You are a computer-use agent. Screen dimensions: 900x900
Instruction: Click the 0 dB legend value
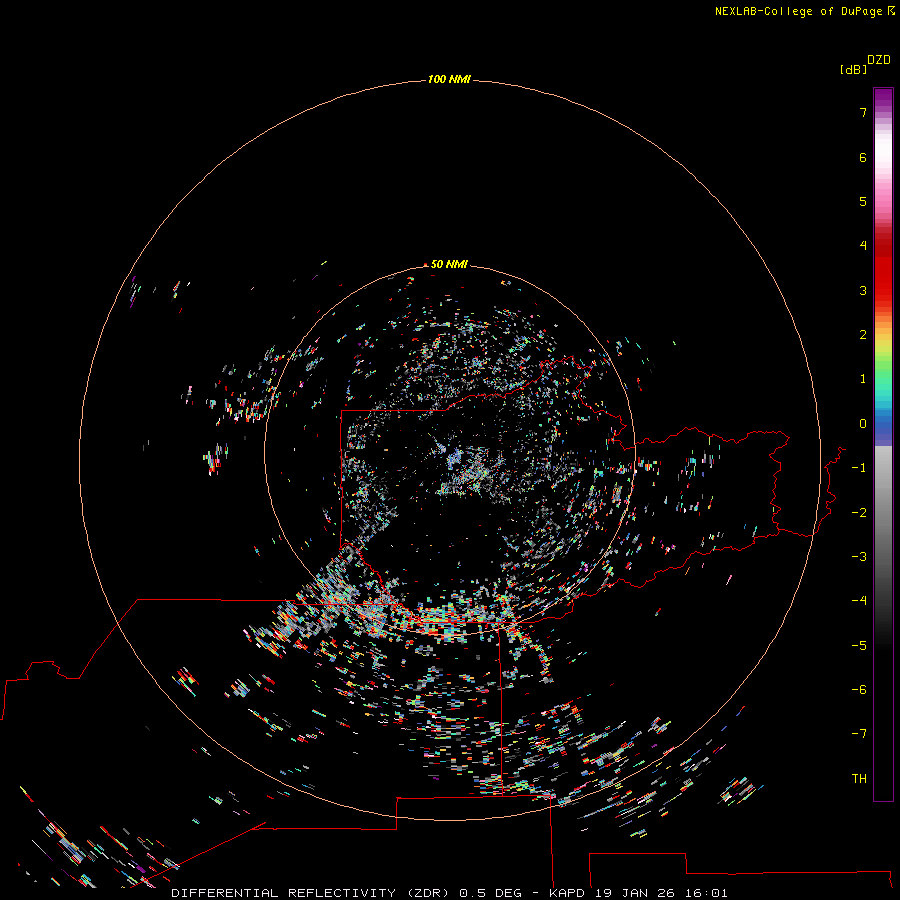pyautogui.click(x=863, y=424)
